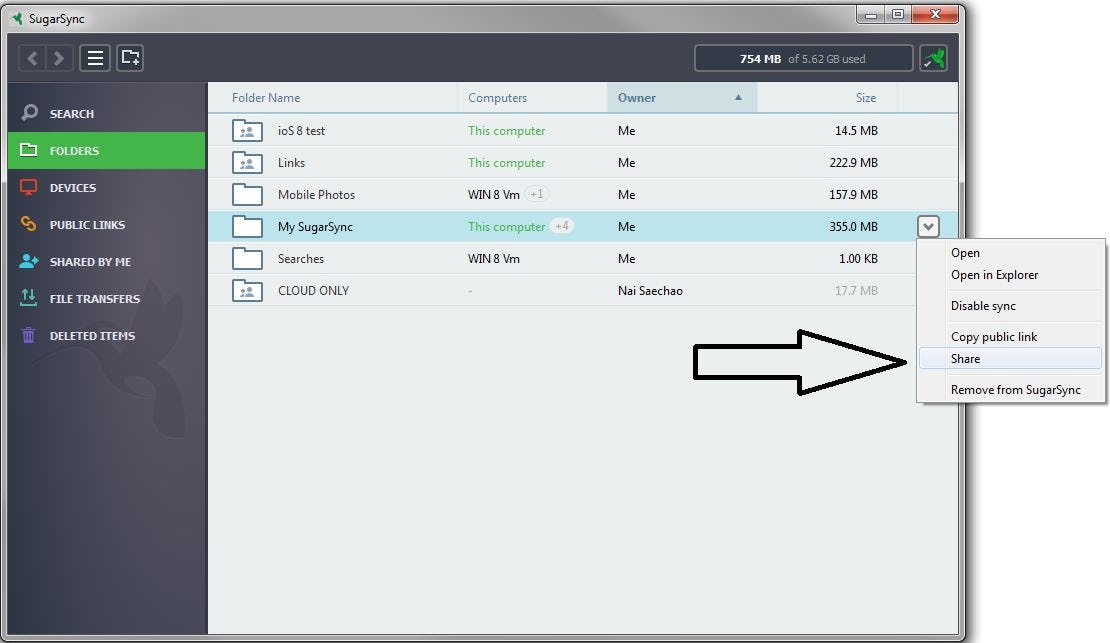1110x643 pixels.
Task: Expand the +4 computers badge for My SugarSync
Action: 561,226
